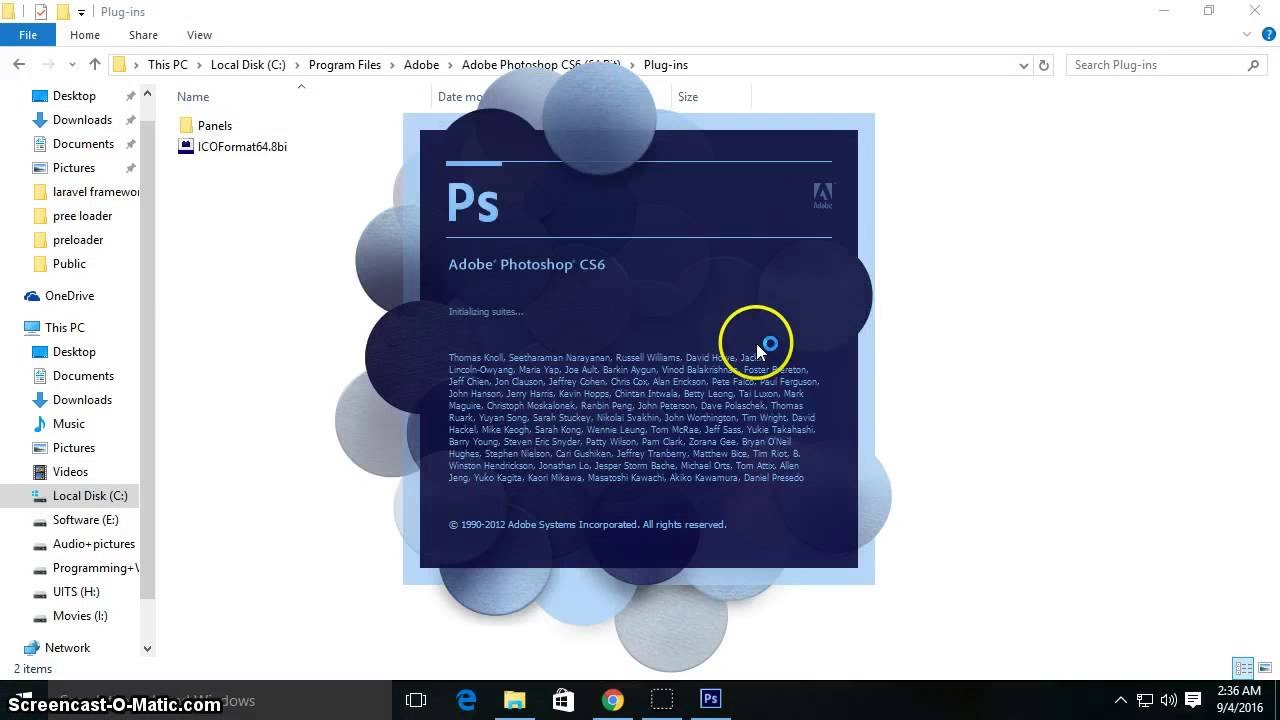The image size is (1280, 720).
Task: Switch to Large icons view layout
Action: [1265, 668]
